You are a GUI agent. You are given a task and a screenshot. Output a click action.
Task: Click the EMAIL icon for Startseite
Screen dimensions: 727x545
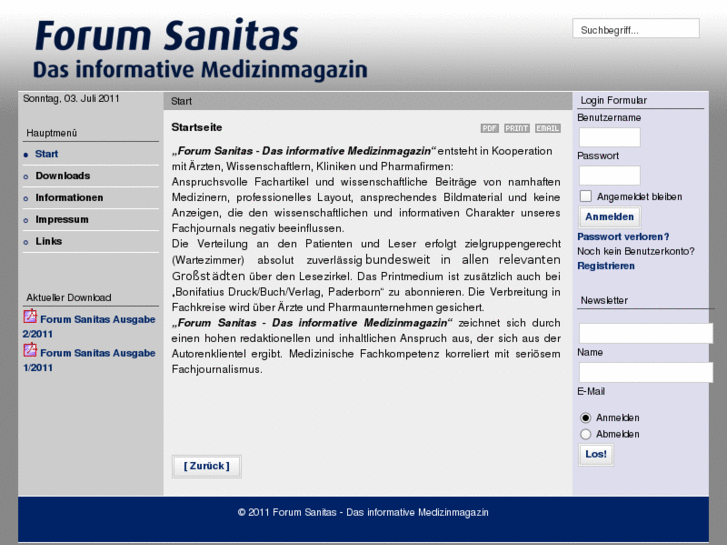pyautogui.click(x=548, y=128)
